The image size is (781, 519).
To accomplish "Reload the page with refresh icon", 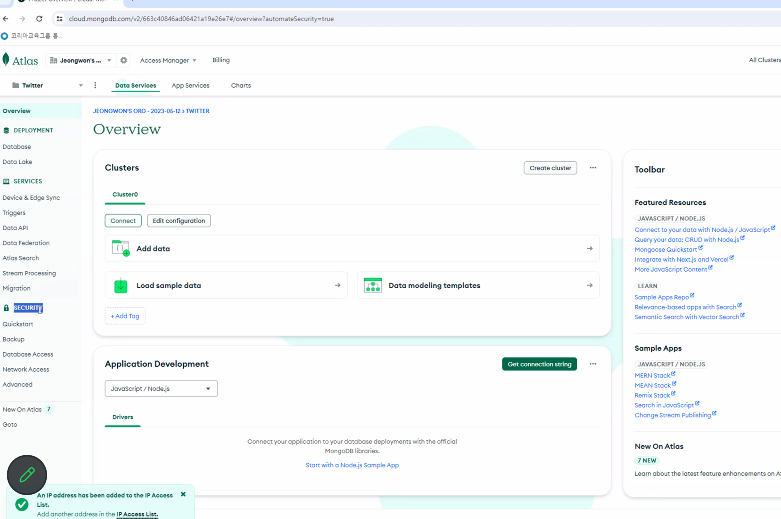I will (39, 19).
